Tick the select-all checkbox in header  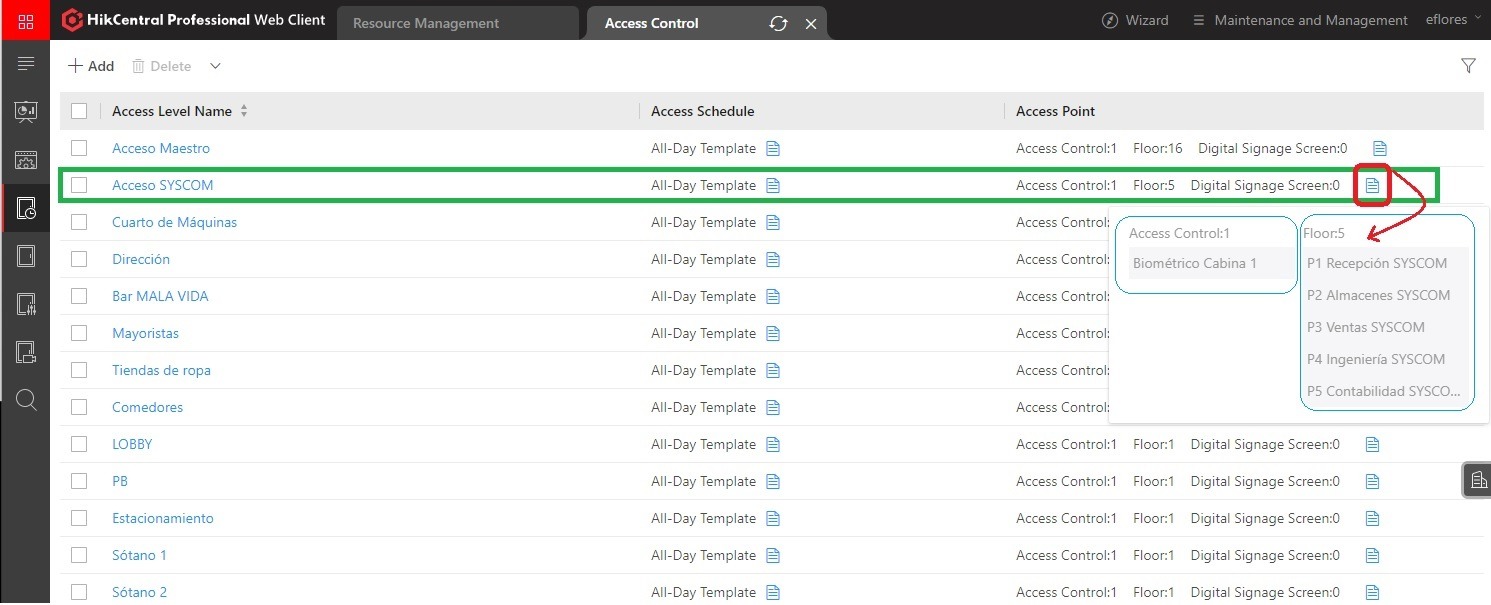(x=79, y=111)
